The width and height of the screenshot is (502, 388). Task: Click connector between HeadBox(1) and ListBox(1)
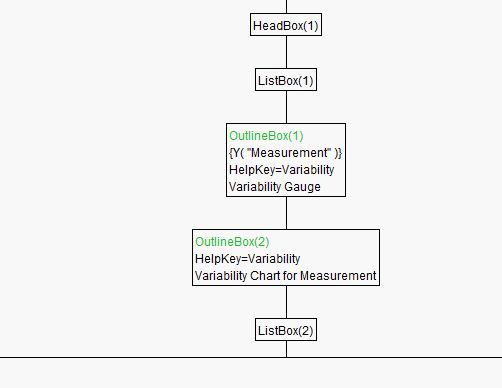coord(286,52)
